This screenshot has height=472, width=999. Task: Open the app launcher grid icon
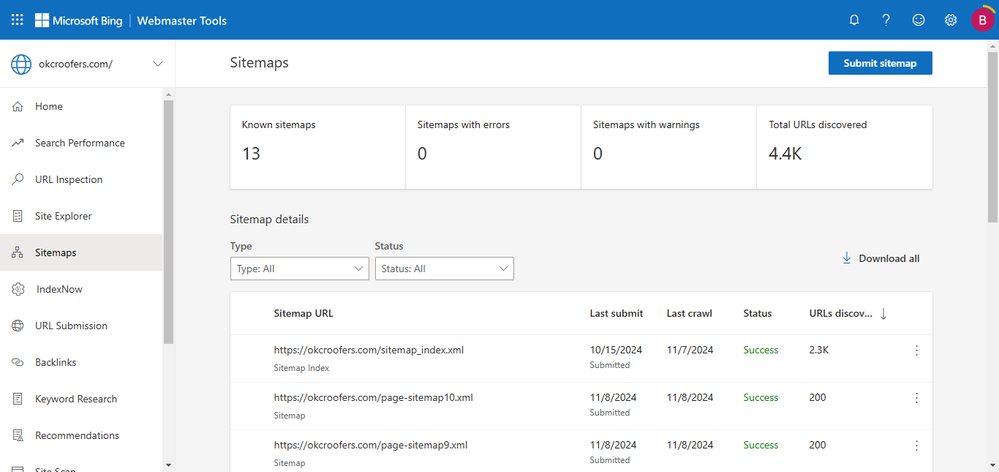(17, 20)
